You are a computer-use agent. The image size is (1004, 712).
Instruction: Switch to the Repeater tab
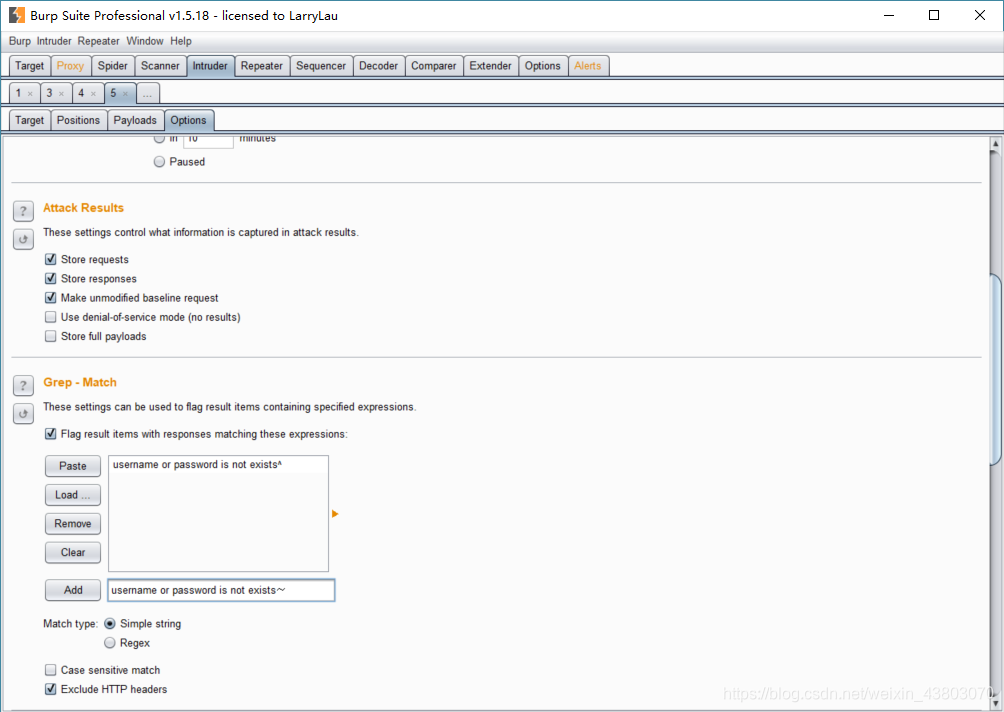pyautogui.click(x=262, y=66)
